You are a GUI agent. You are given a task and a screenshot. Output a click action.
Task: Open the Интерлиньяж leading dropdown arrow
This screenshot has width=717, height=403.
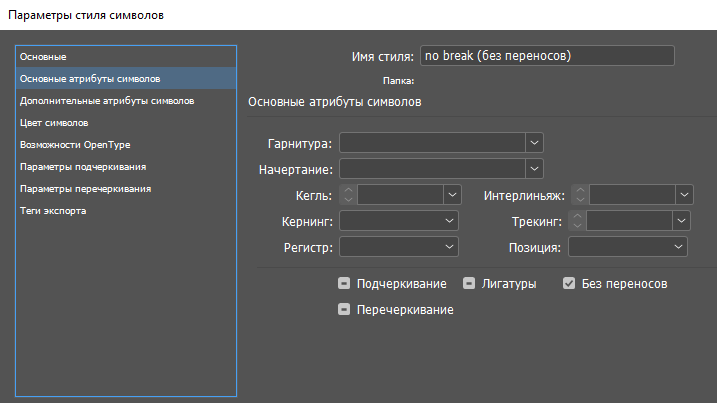coord(684,195)
